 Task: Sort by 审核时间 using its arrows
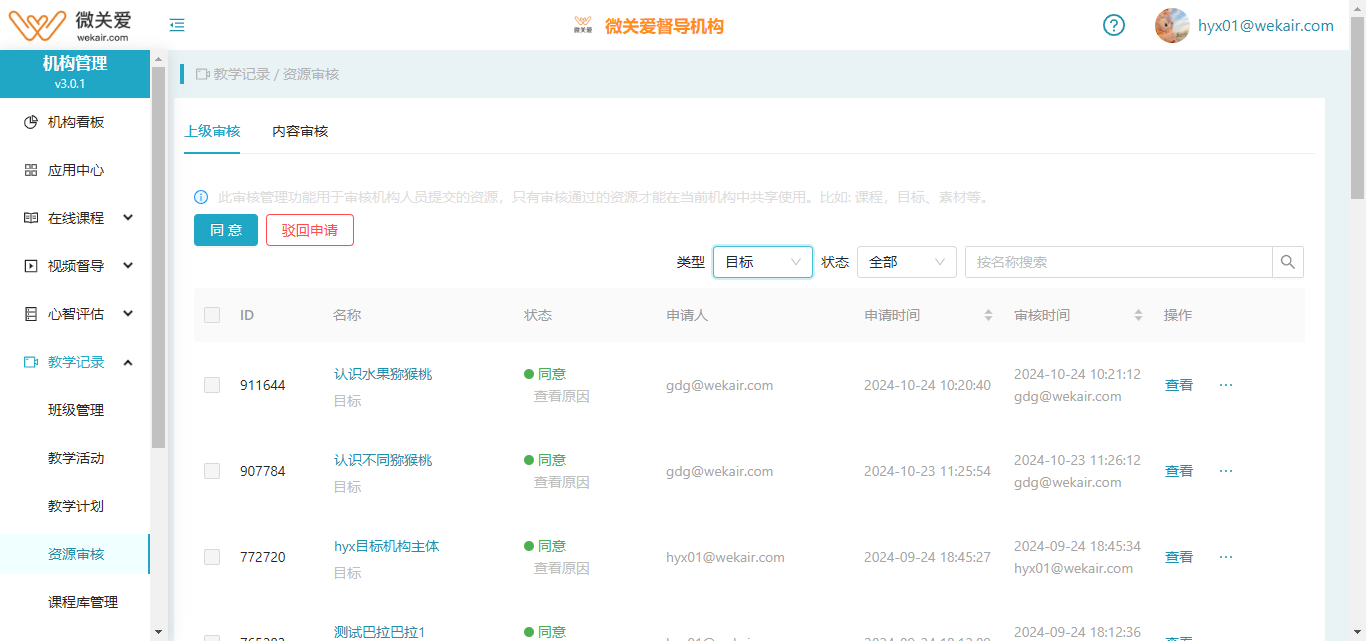point(1138,315)
